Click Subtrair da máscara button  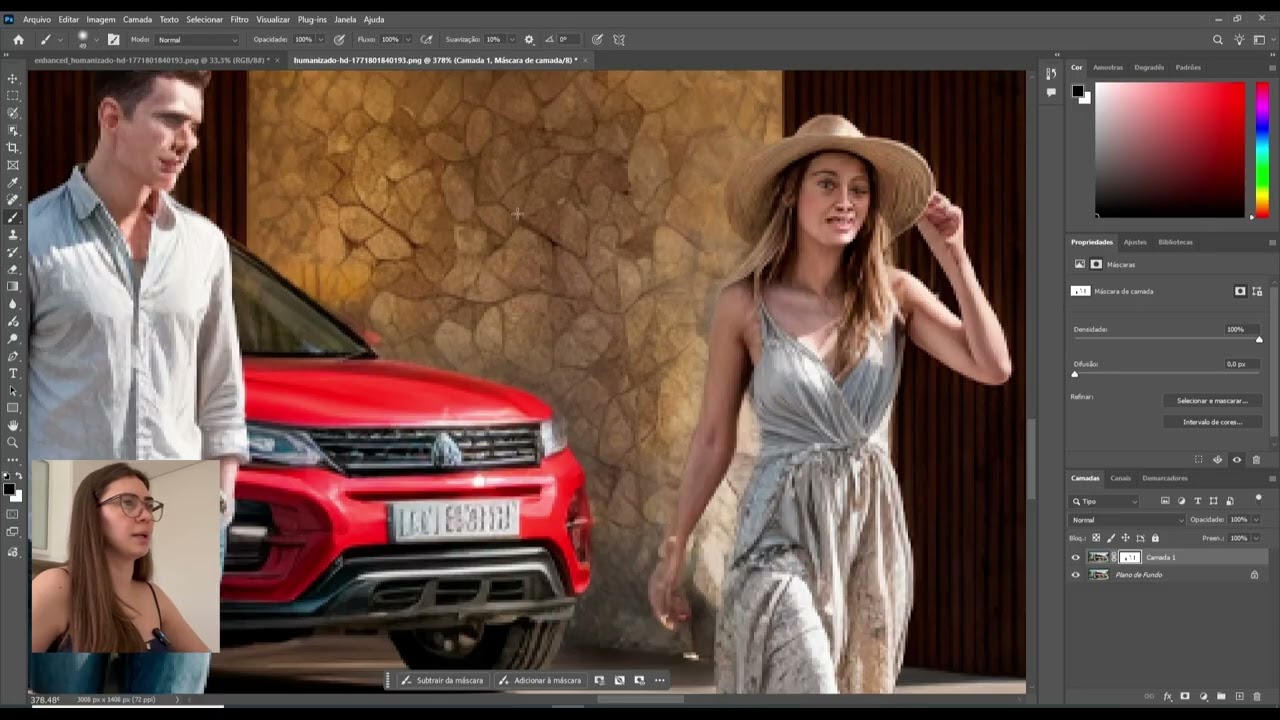pos(442,680)
